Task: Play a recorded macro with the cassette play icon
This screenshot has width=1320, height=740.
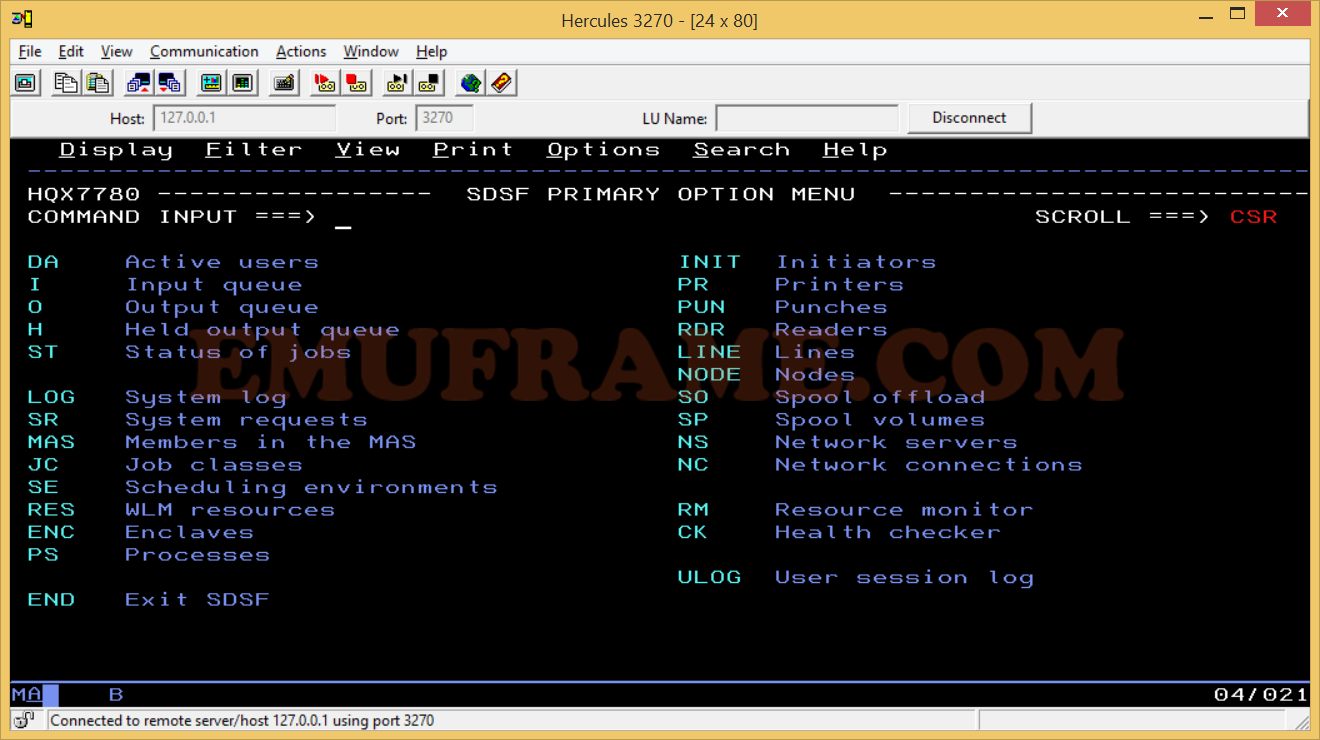Action: point(325,82)
